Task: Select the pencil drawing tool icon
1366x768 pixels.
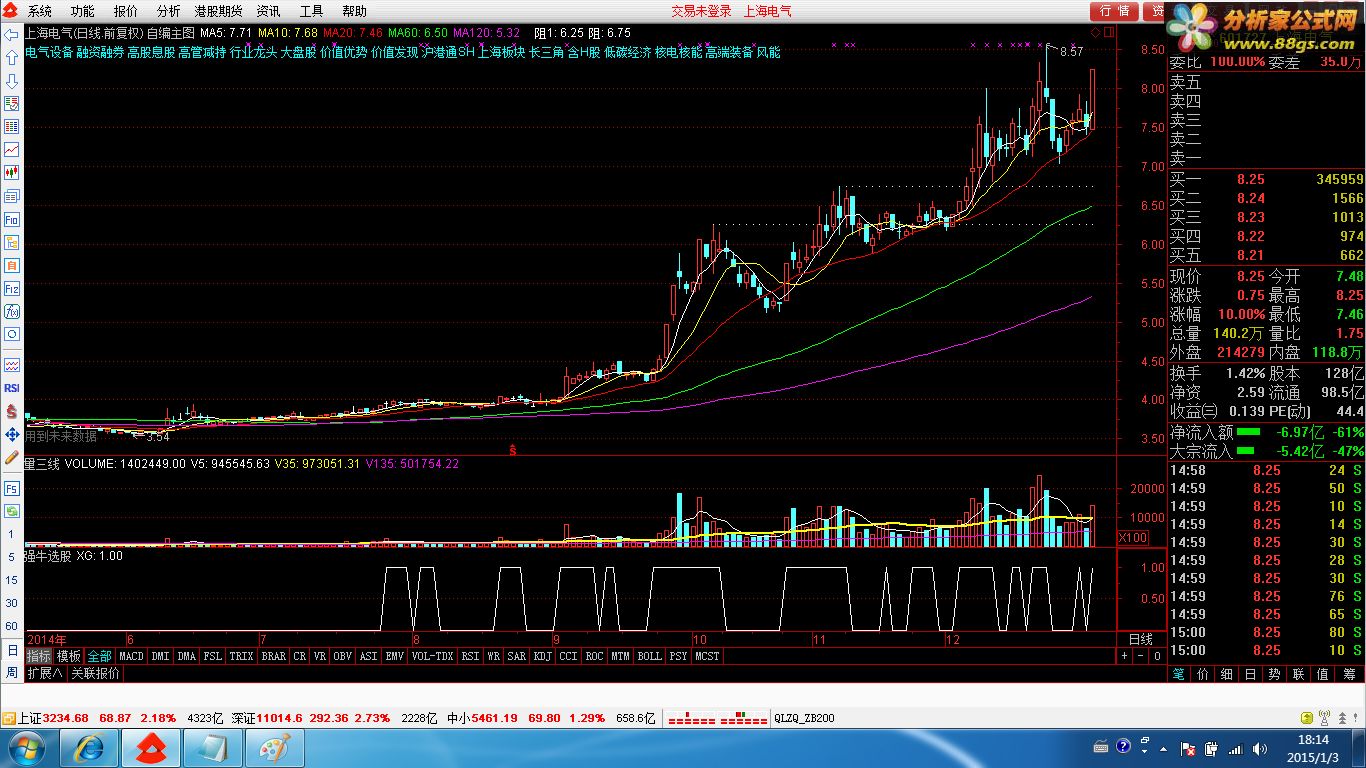Action: (x=12, y=457)
